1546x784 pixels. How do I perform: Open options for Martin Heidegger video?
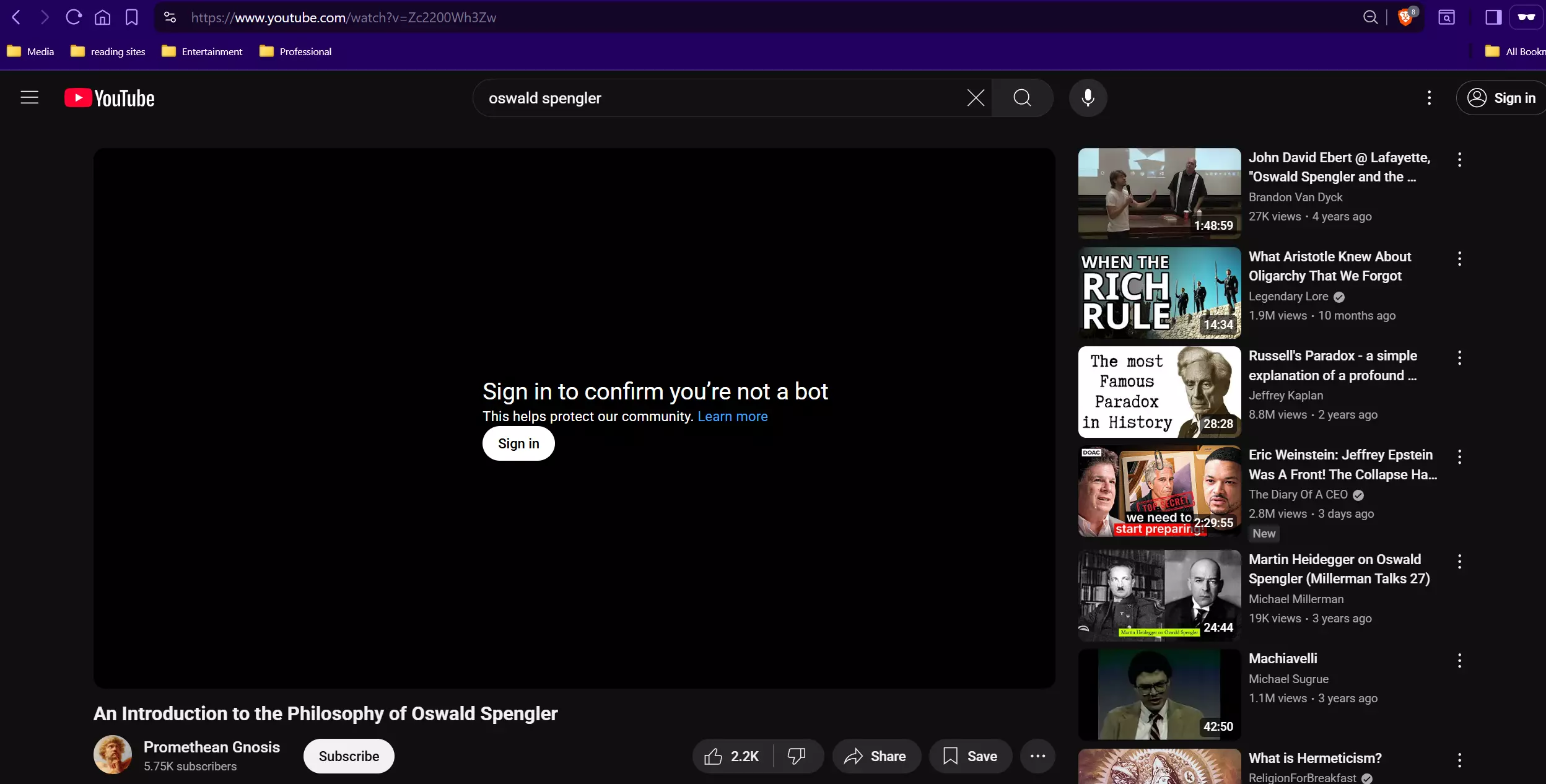tap(1459, 562)
